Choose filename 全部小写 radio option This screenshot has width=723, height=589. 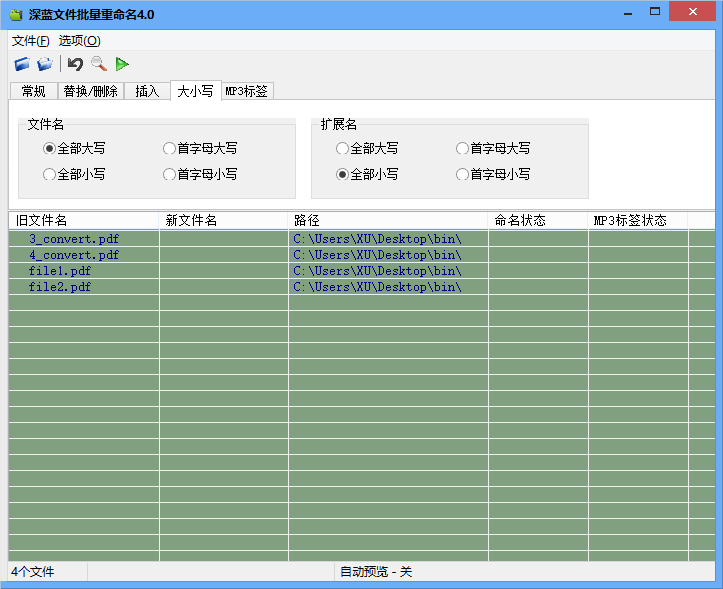[x=49, y=174]
